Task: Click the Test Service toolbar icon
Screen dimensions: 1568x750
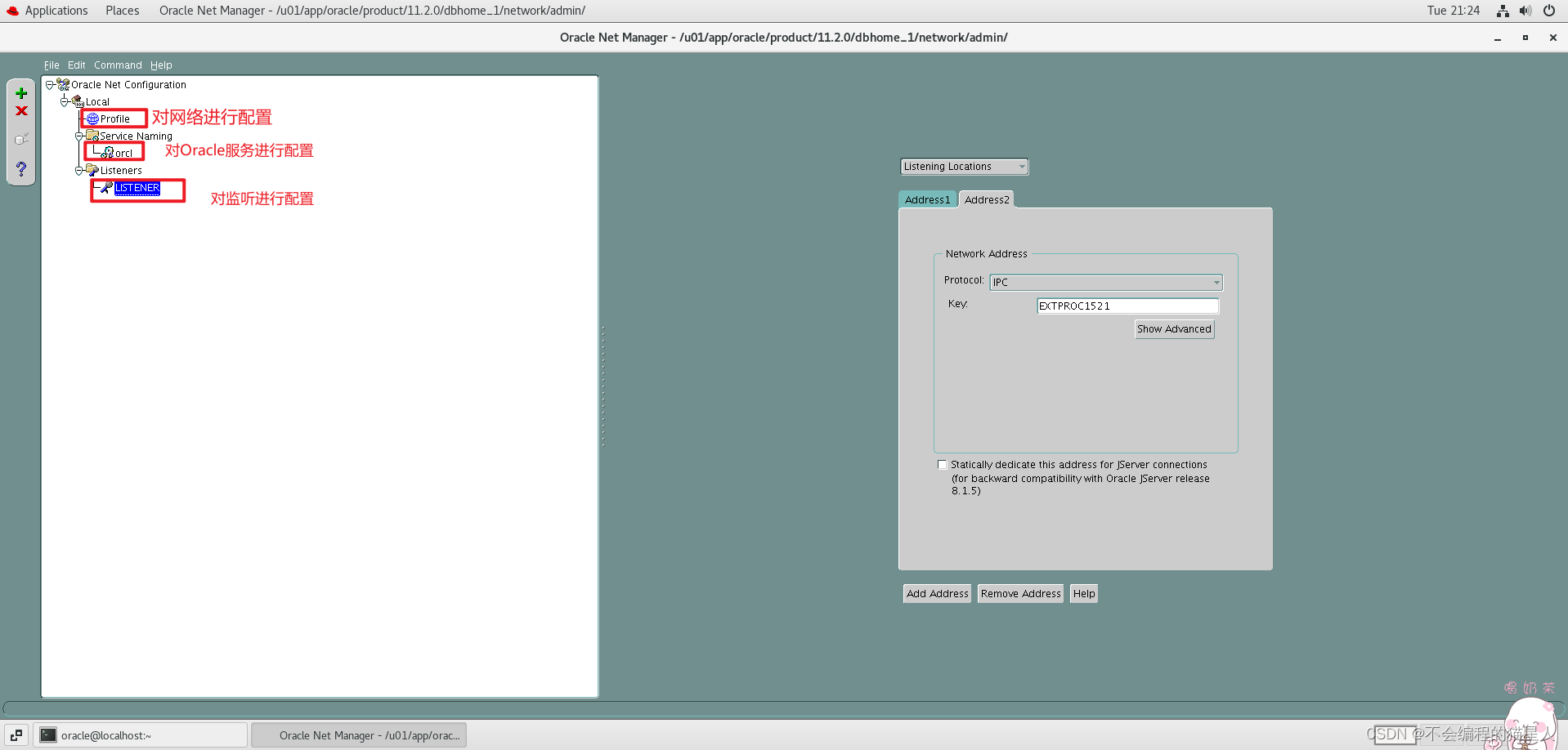Action: (21, 139)
